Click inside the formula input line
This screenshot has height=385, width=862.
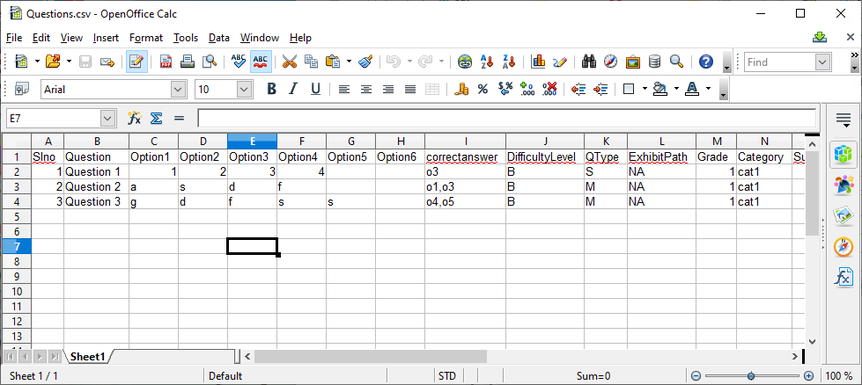[506, 118]
